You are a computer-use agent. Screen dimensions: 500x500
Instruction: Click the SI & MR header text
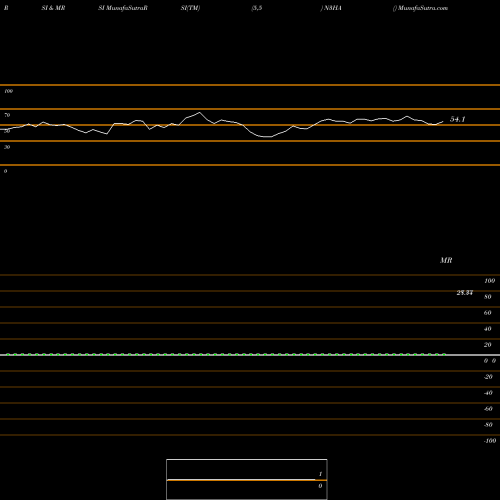[53, 8]
